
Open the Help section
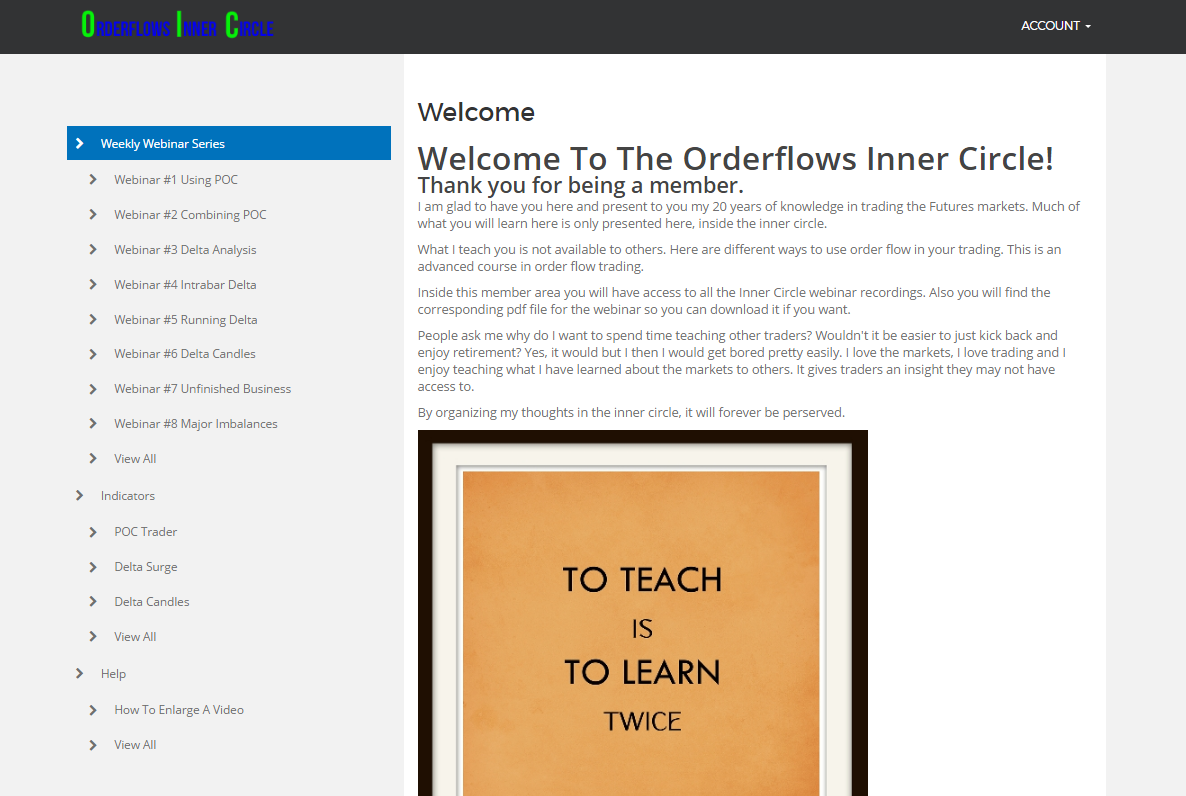tap(113, 674)
